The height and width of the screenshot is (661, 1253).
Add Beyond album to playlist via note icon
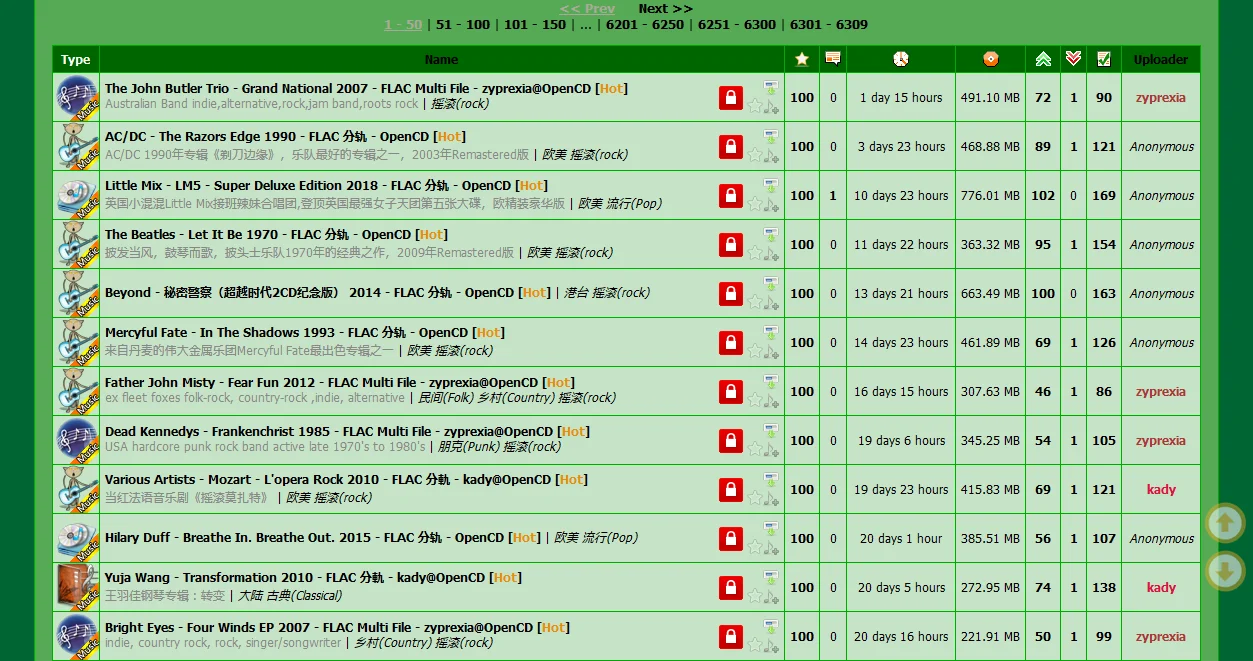pos(771,302)
